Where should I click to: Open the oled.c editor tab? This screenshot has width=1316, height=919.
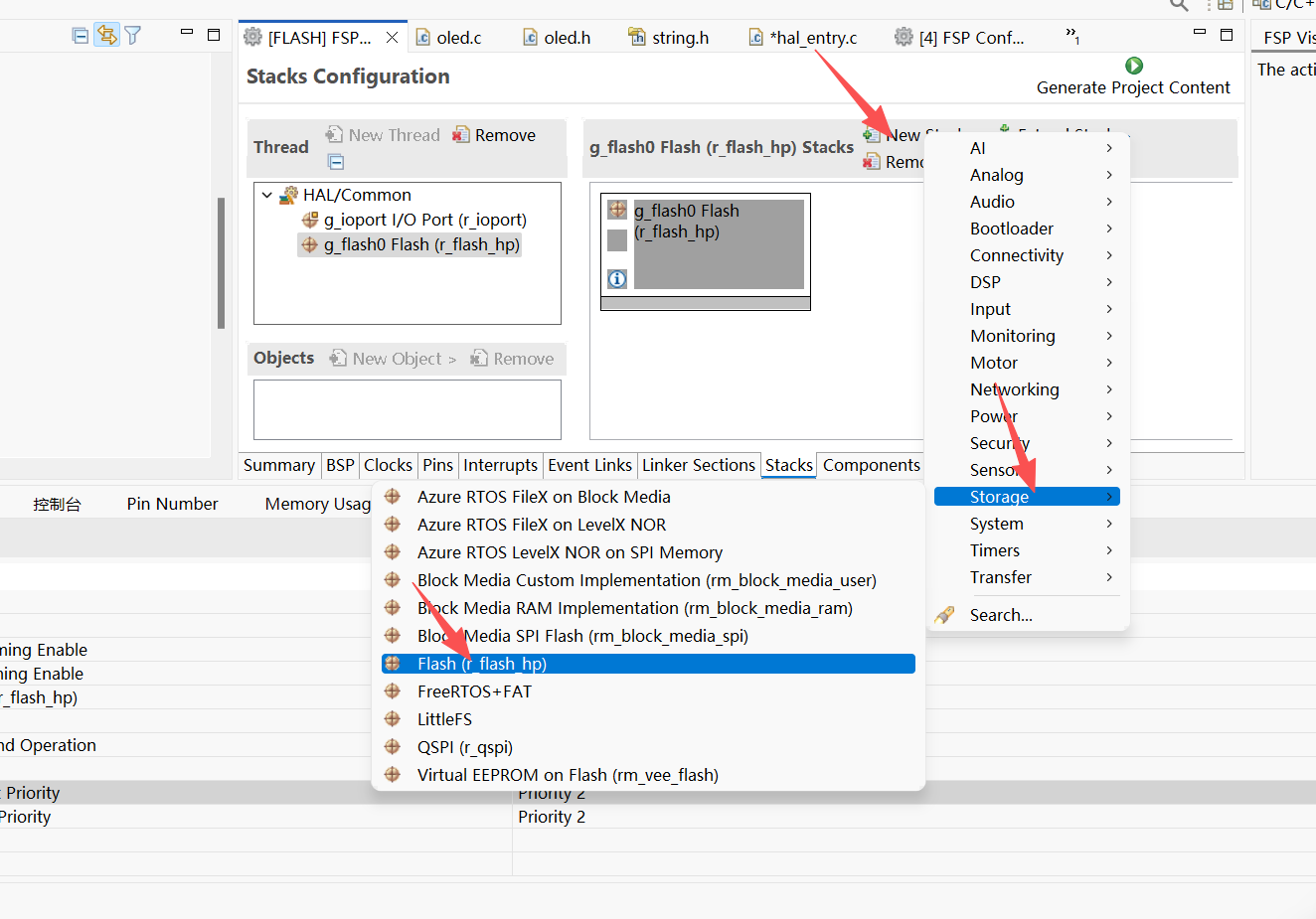[448, 38]
